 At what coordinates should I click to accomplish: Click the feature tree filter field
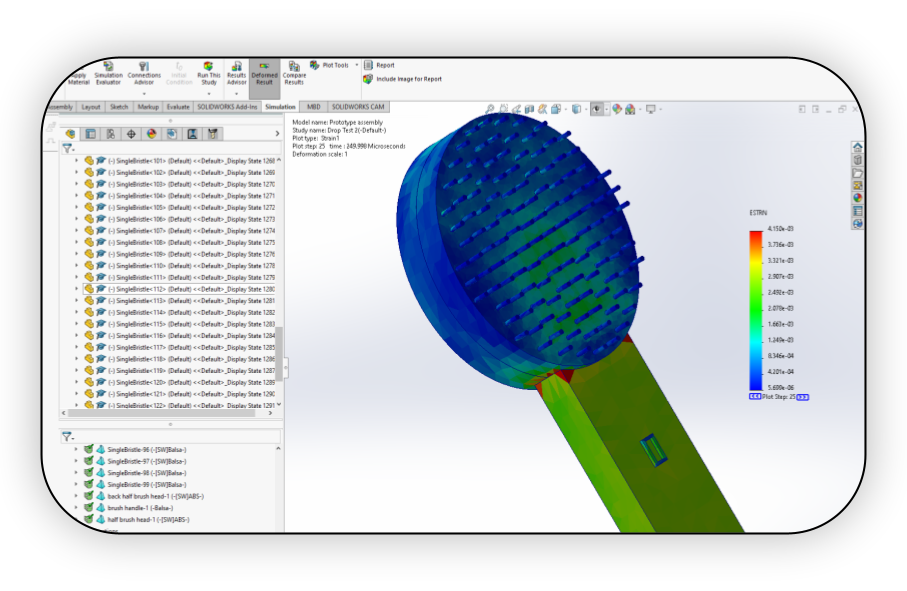pyautogui.click(x=171, y=149)
